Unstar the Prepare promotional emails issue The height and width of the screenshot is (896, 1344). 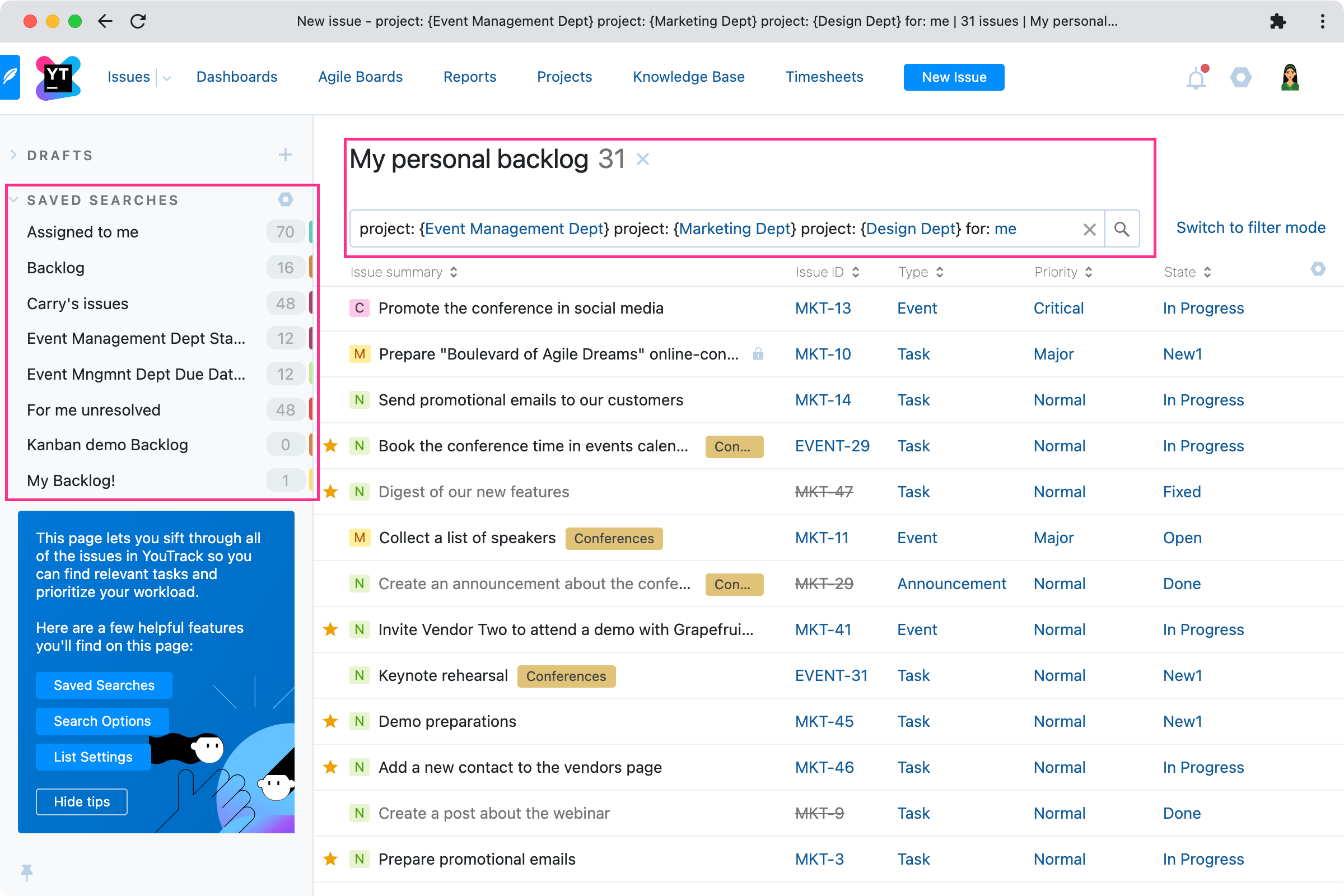[331, 858]
